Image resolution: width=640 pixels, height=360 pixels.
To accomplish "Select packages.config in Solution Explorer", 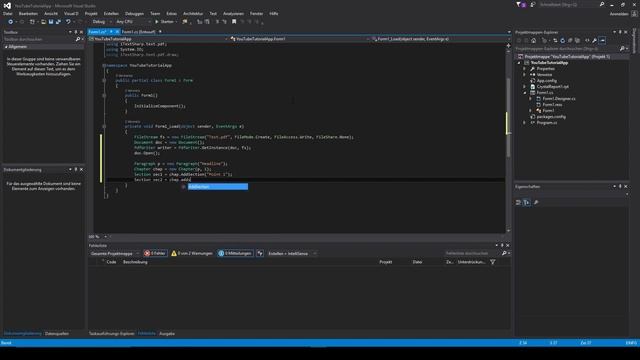I will (x=551, y=117).
